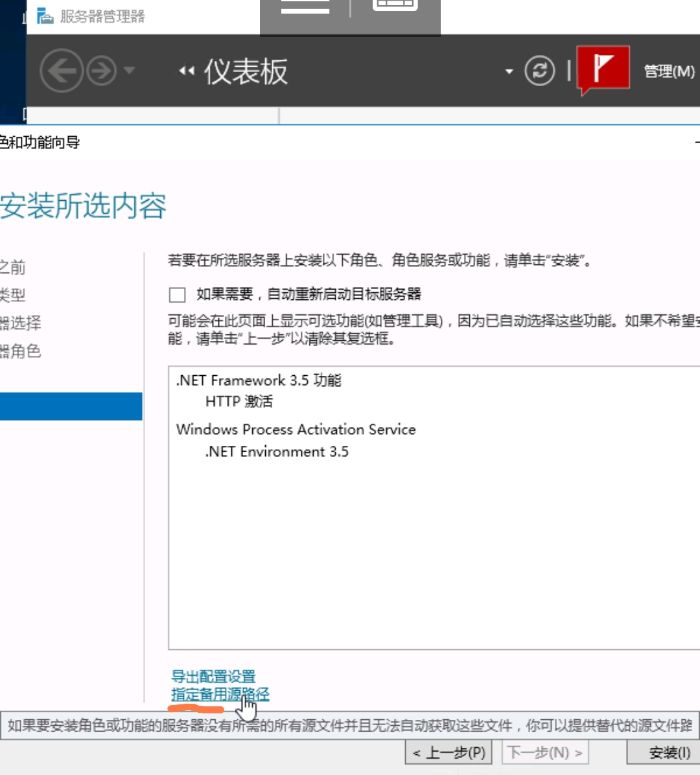This screenshot has height=775, width=700.
Task: Open the navigation history dropdown arrow
Action: point(129,70)
